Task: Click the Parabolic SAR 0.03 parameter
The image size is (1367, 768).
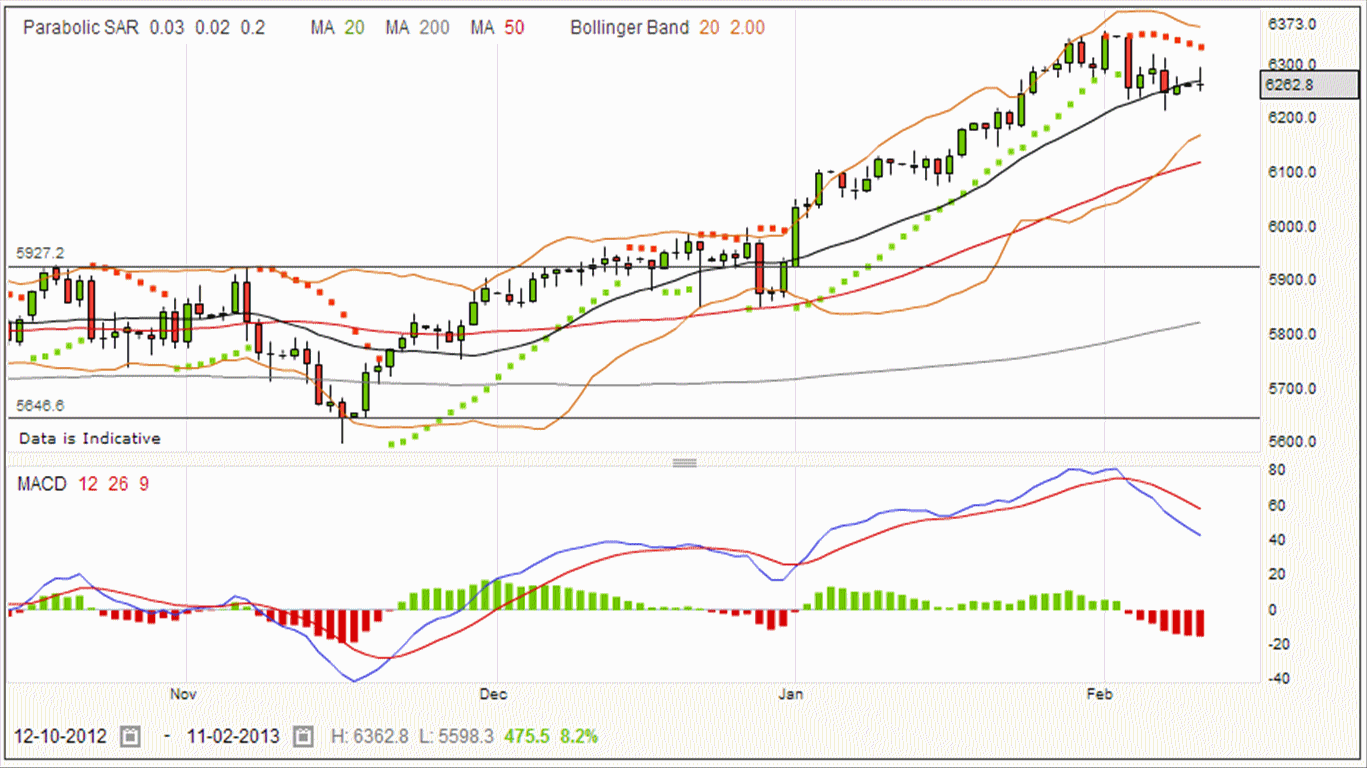Action: [167, 28]
